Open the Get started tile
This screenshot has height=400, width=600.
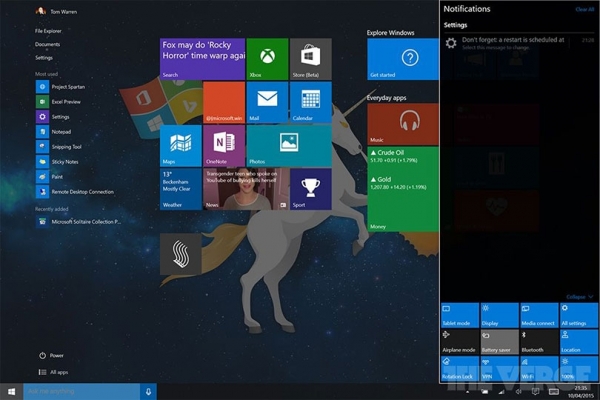click(x=403, y=59)
